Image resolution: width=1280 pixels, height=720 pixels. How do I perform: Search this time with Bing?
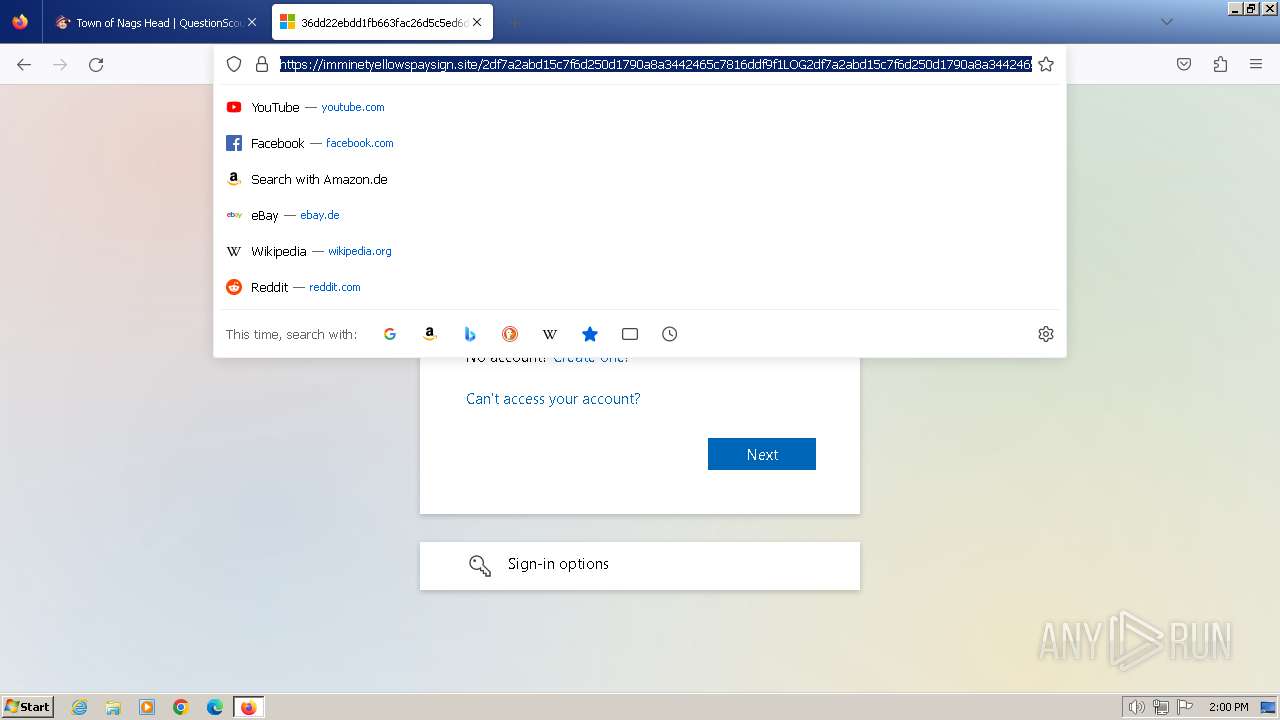click(x=470, y=334)
